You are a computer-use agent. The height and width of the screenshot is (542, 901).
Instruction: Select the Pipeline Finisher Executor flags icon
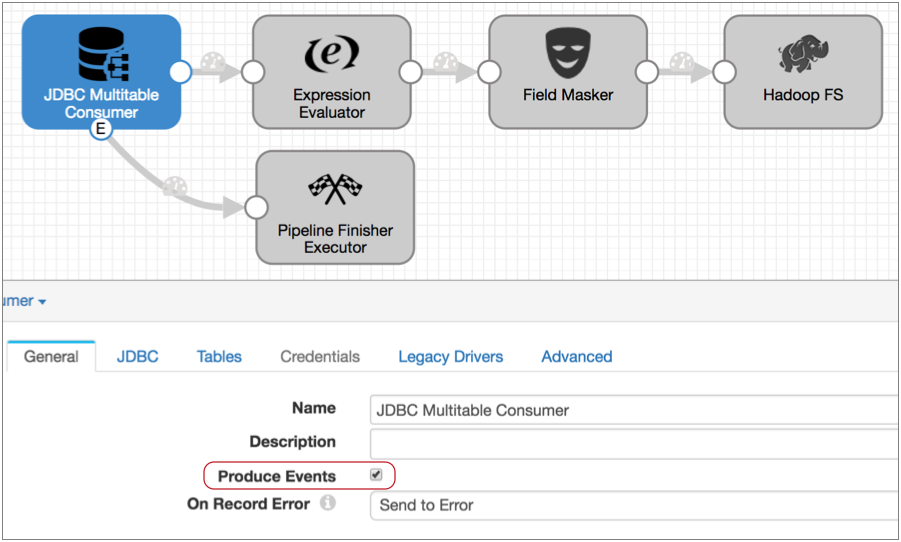pyautogui.click(x=335, y=189)
